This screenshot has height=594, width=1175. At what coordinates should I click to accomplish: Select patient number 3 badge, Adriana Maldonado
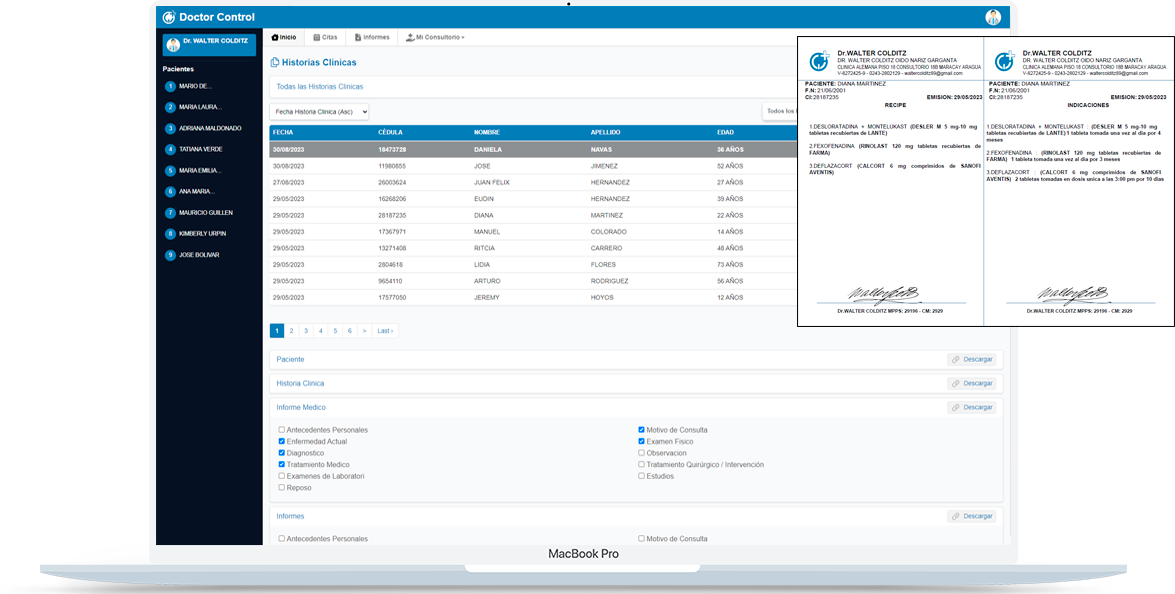point(171,128)
